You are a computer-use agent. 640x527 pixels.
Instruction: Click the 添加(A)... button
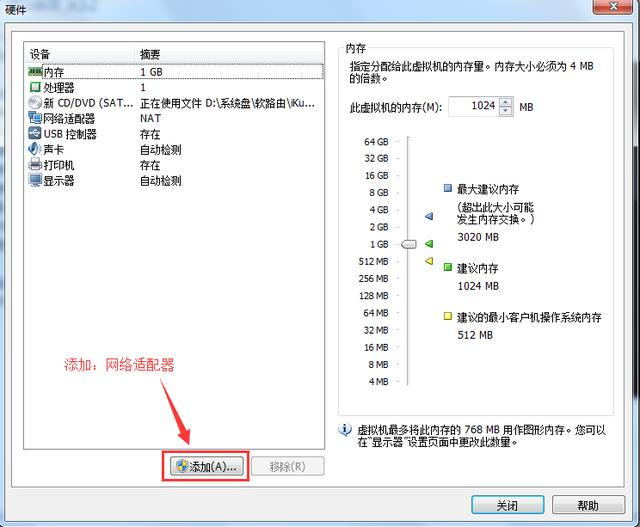click(205, 466)
